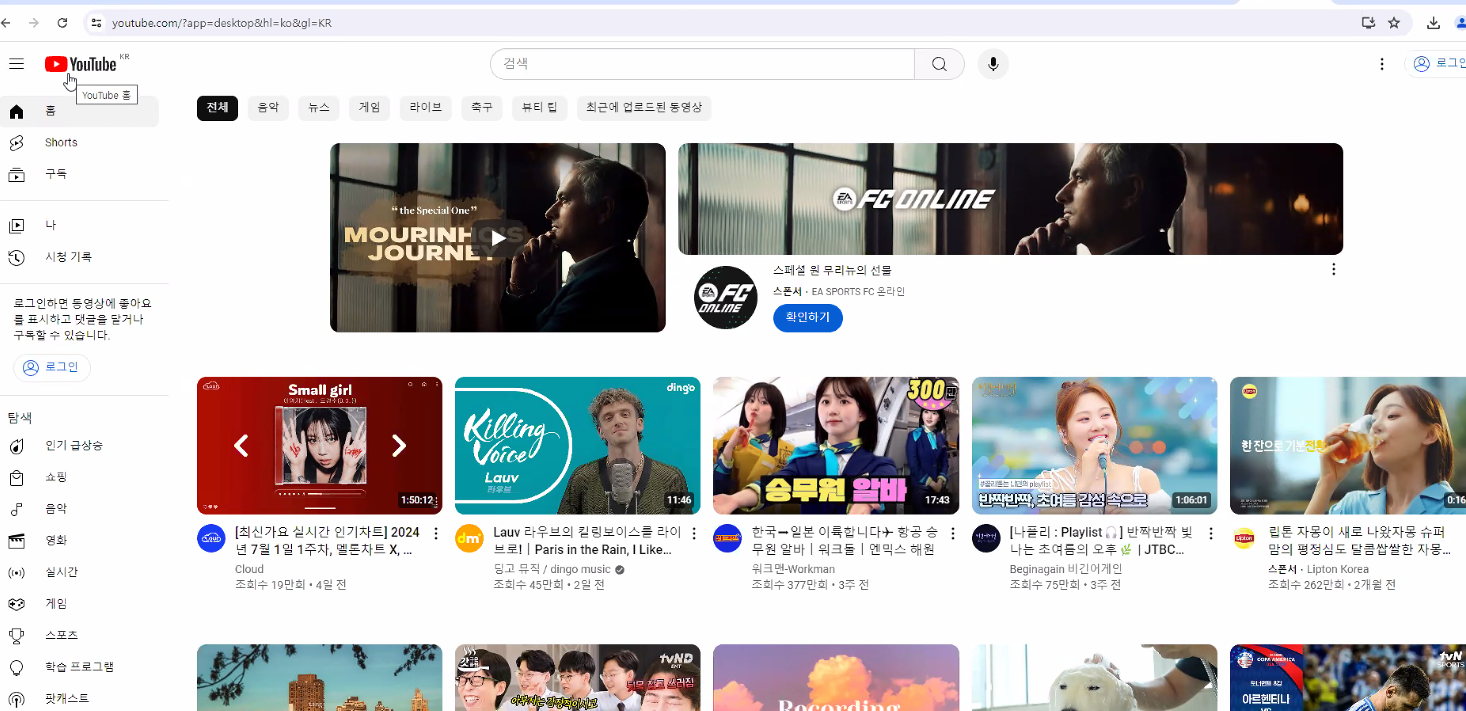This screenshot has height=711, width=1466.
Task: Open Lipton 한 잔으로 ad thumbnail
Action: click(x=1348, y=446)
